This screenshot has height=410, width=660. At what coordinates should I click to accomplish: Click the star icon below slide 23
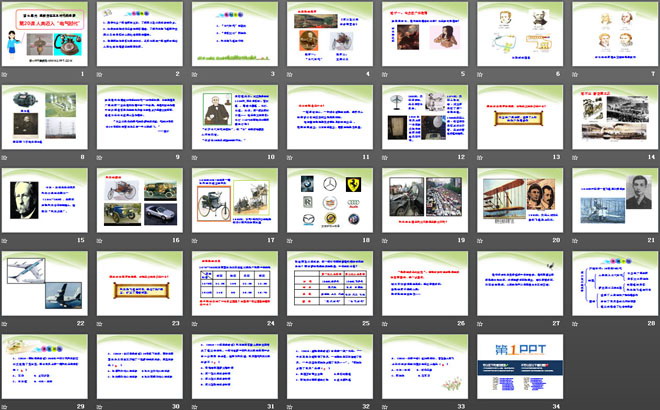[101, 323]
